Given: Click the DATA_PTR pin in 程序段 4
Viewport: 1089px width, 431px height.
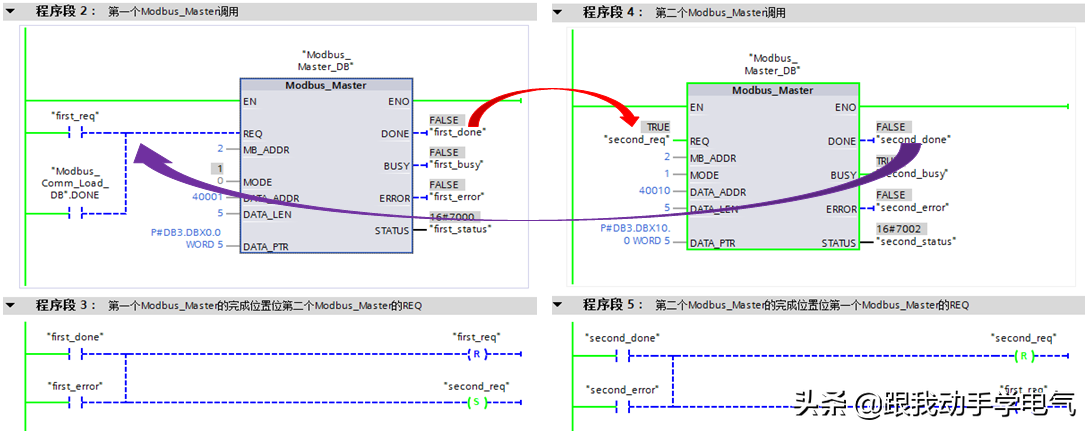Looking at the screenshot, I should point(713,243).
